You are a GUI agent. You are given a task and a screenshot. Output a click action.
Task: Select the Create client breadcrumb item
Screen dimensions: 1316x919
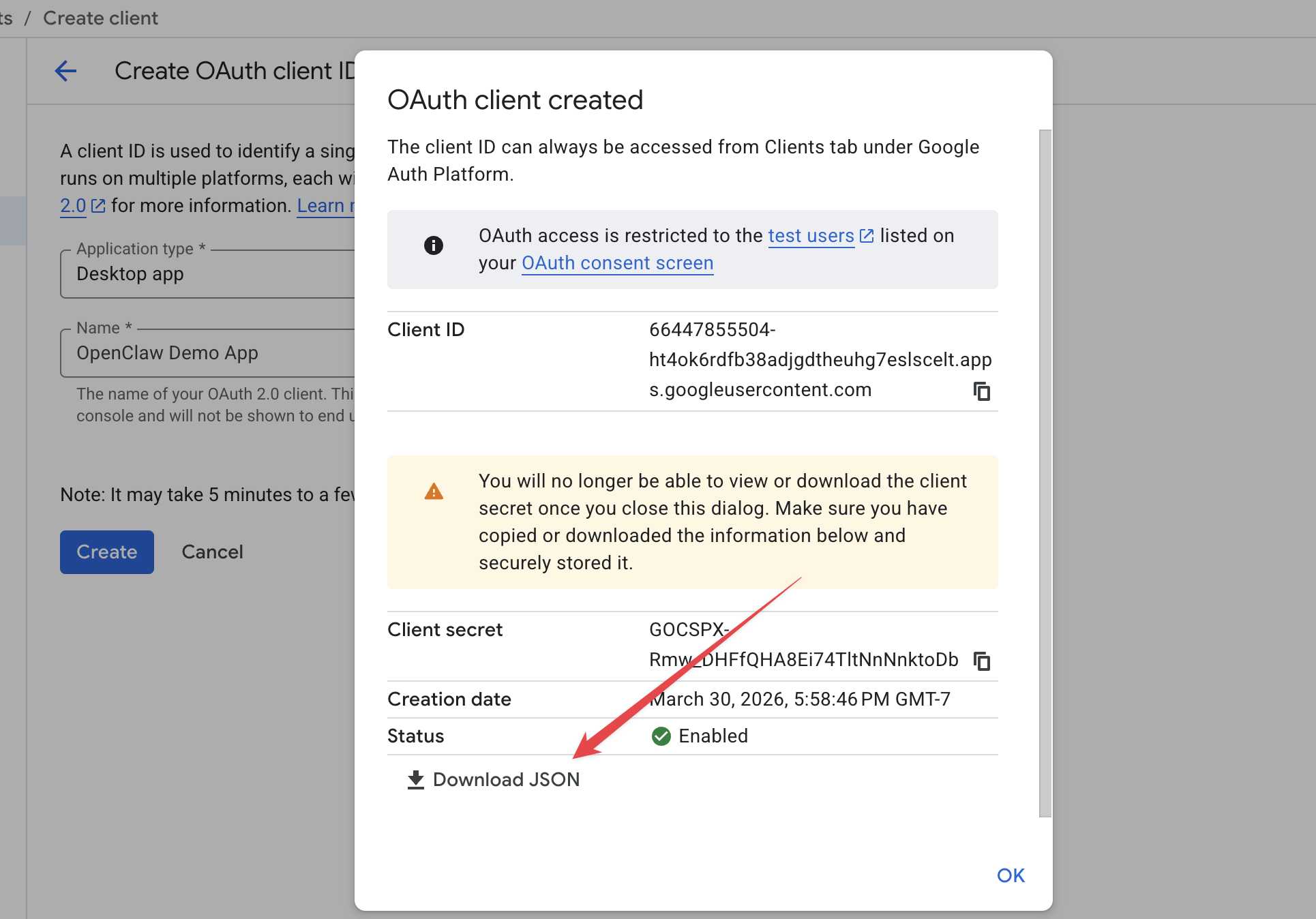(100, 18)
